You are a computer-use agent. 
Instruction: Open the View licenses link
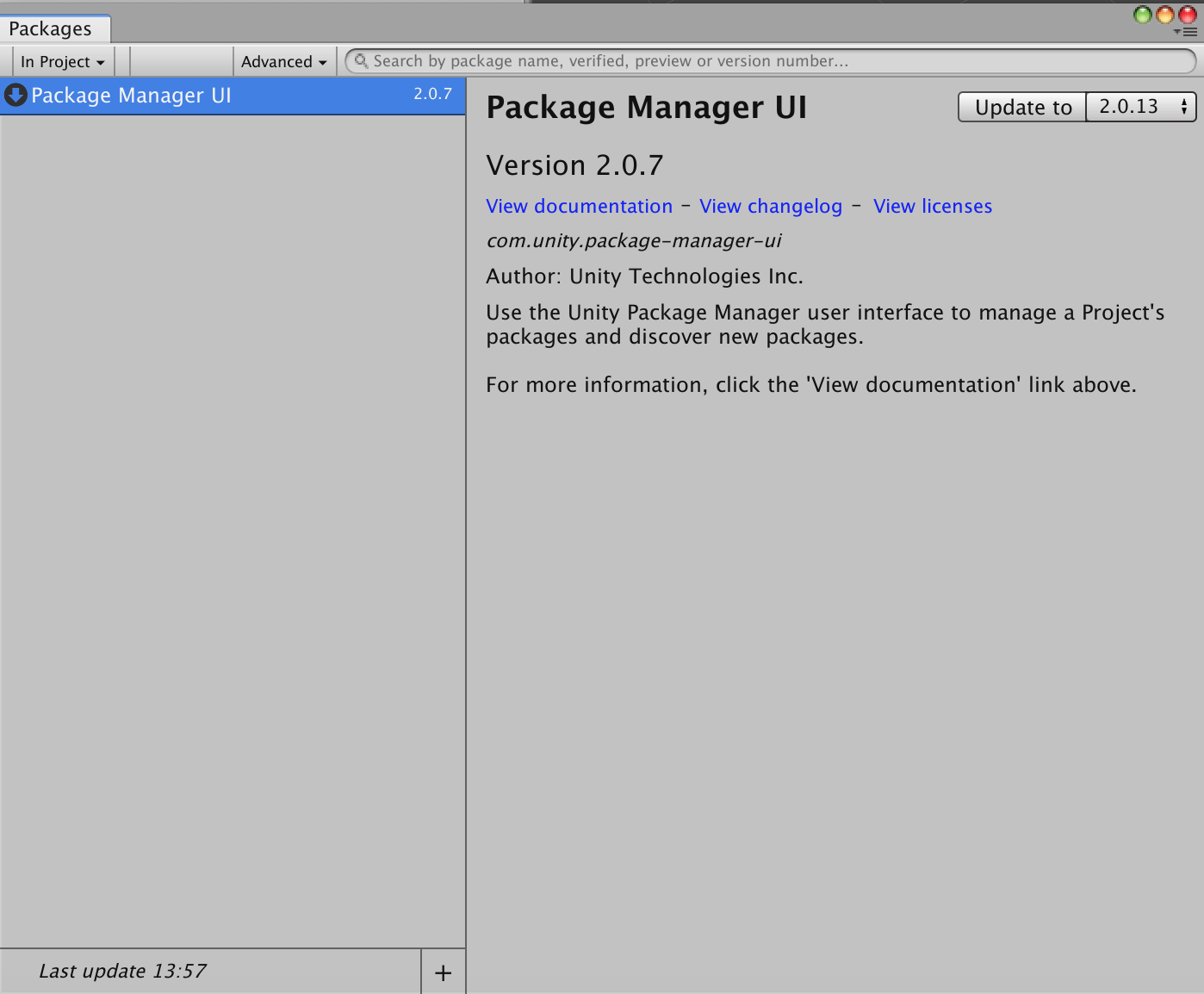pos(933,207)
